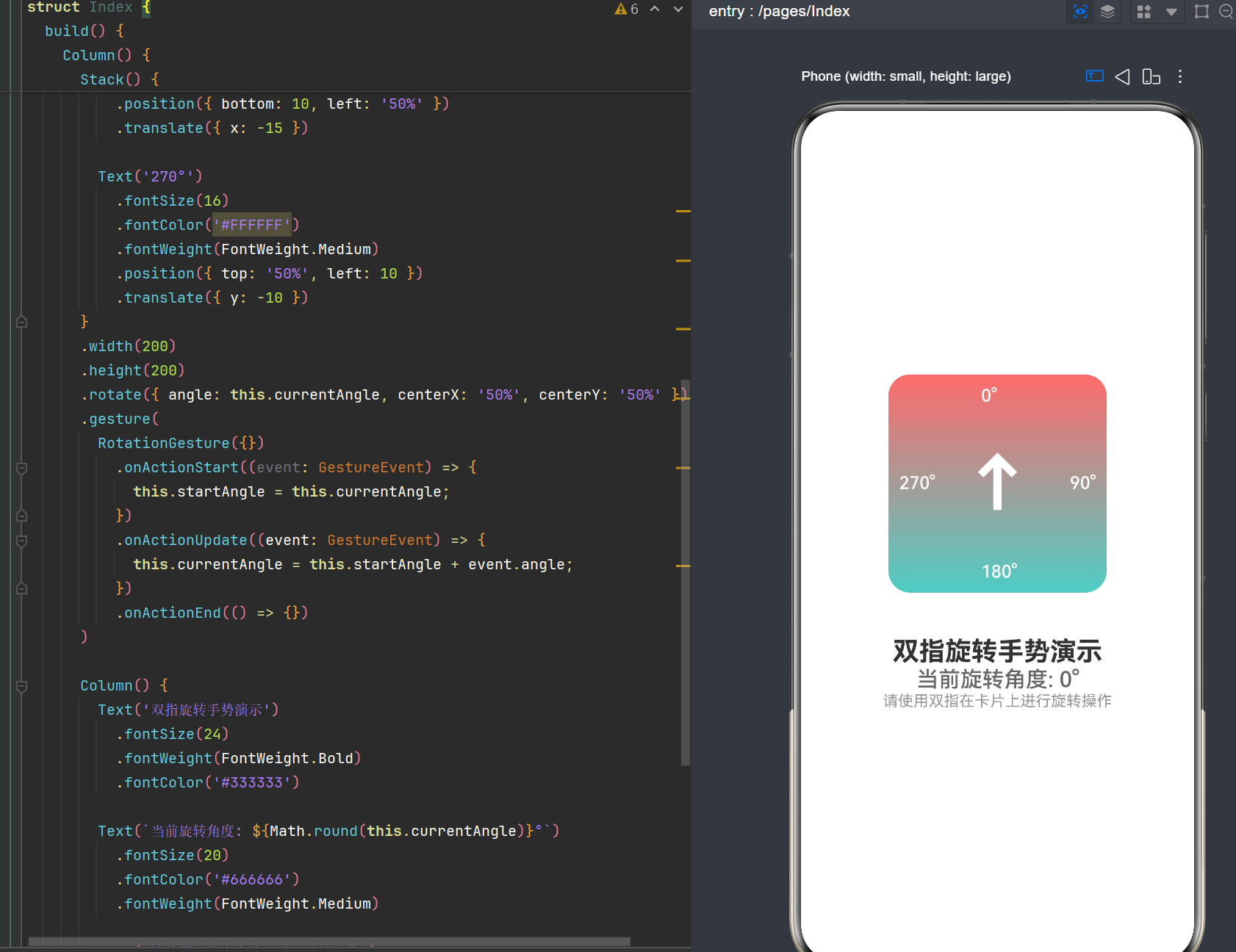The image size is (1236, 952).
Task: Toggle the blue device-frame T icon
Action: click(x=1095, y=76)
